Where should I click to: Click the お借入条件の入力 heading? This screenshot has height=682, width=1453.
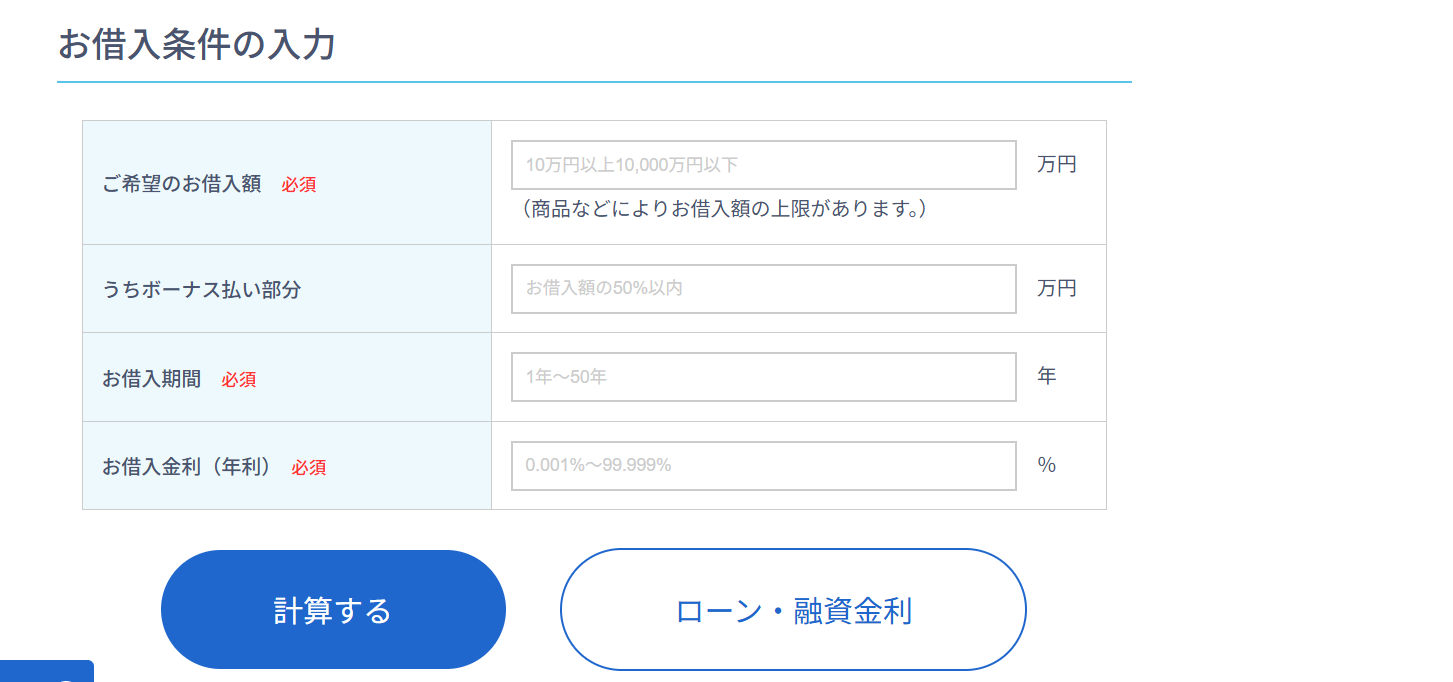[196, 45]
